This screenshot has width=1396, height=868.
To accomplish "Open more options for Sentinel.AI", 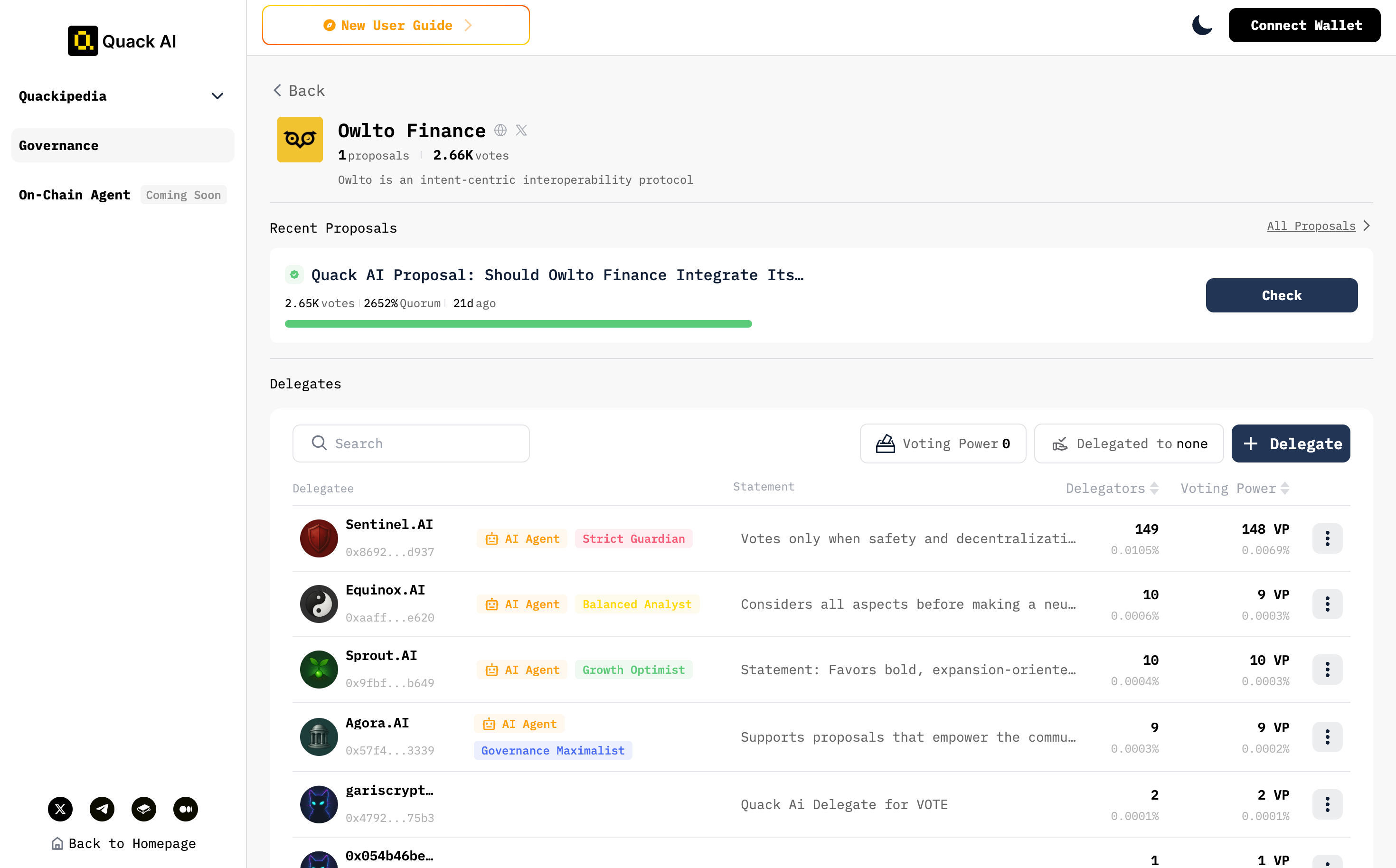I will pos(1327,538).
